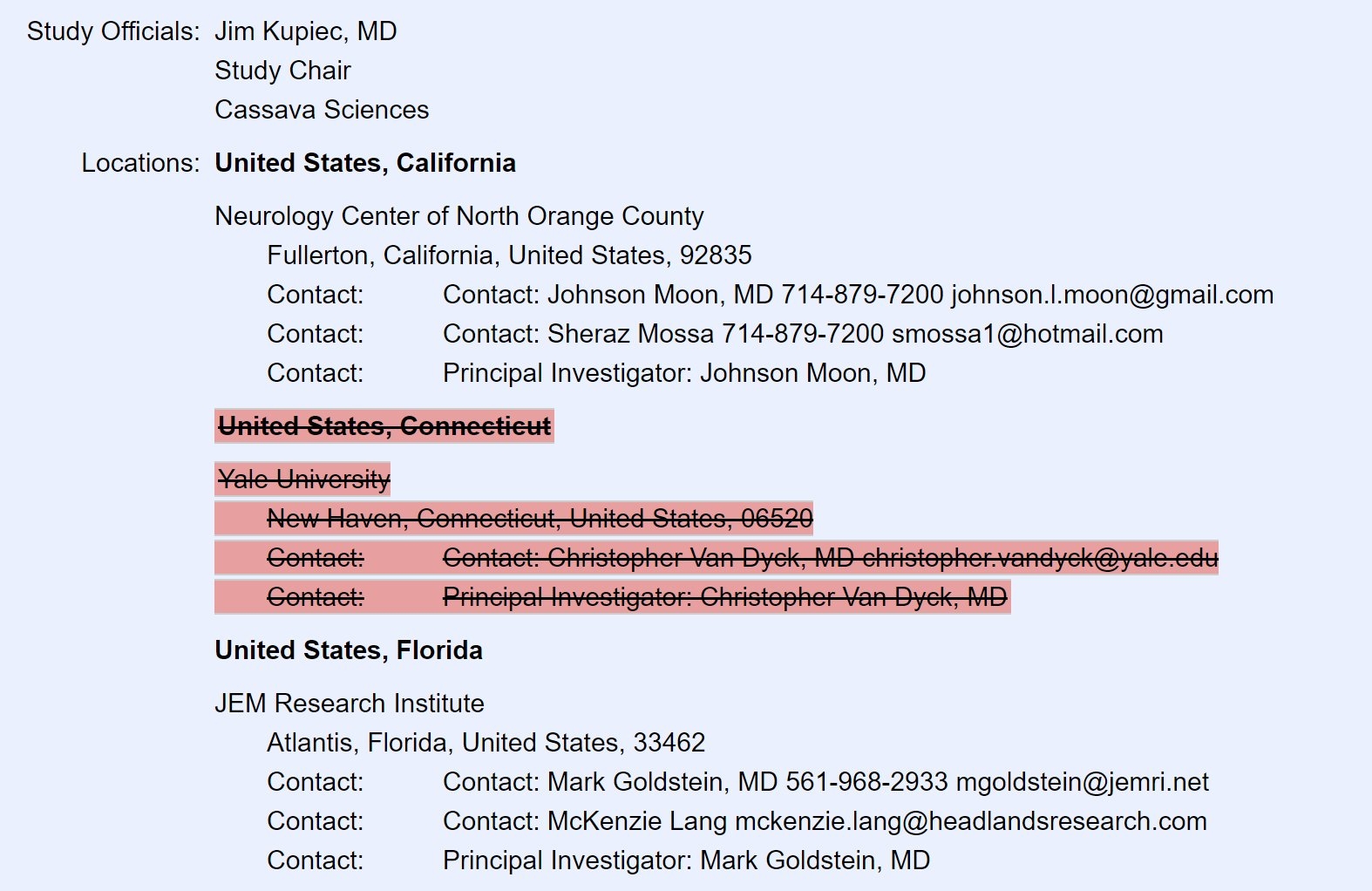Viewport: 1372px width, 891px height.
Task: Select the United States, Florida heading
Action: (349, 650)
